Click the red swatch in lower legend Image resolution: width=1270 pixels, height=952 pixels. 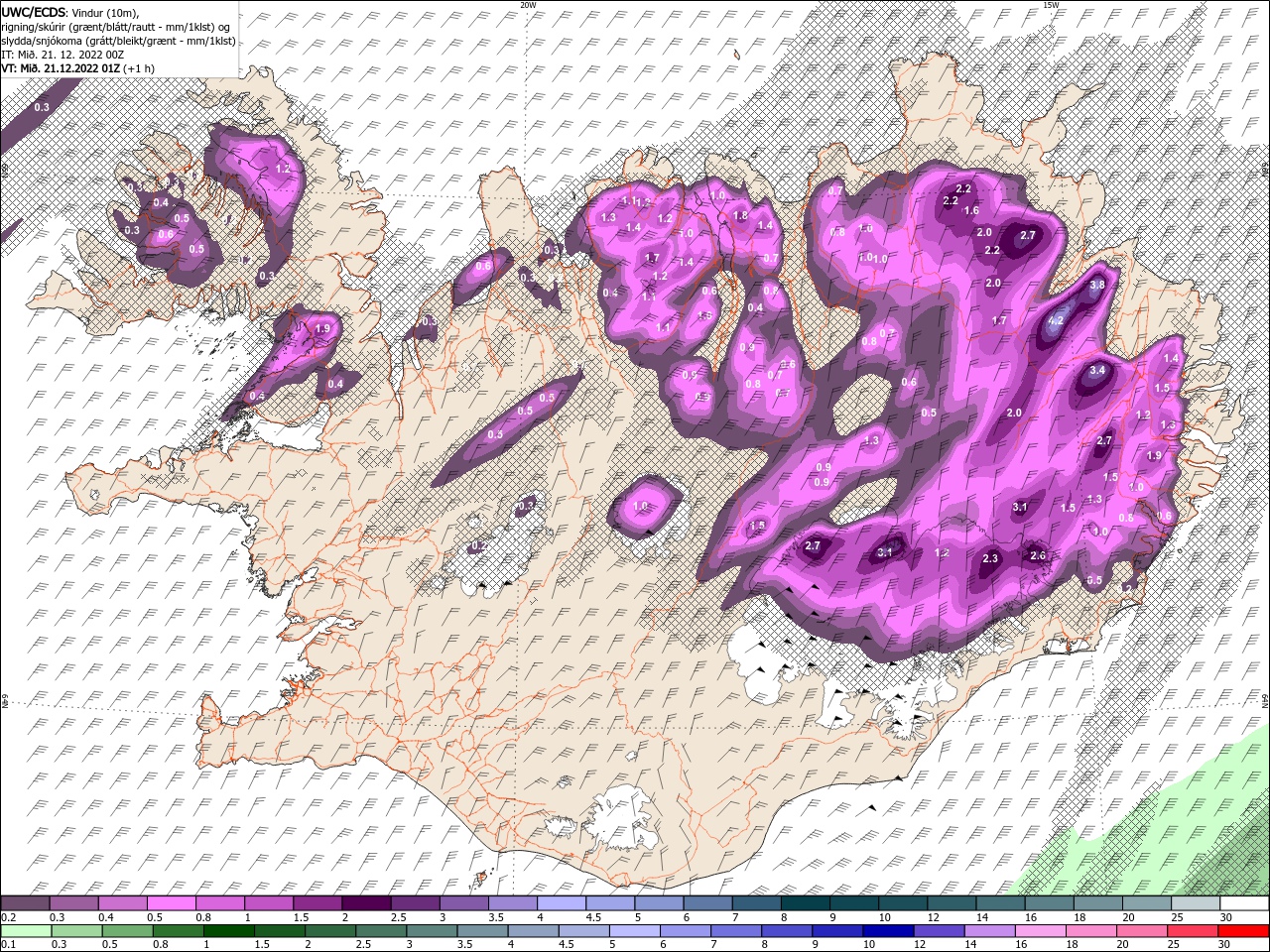1243,930
